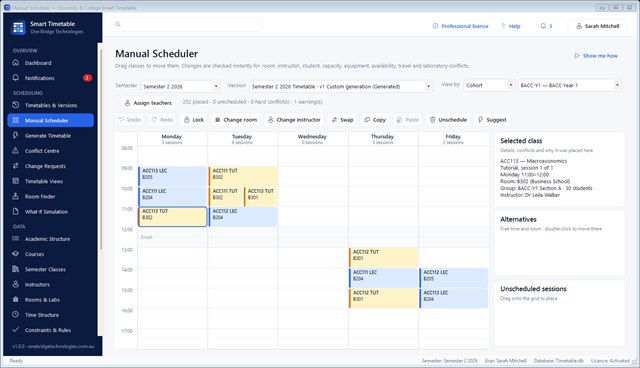Click the Copy button
Screen dimensions: 640x368
pyautogui.click(x=375, y=120)
